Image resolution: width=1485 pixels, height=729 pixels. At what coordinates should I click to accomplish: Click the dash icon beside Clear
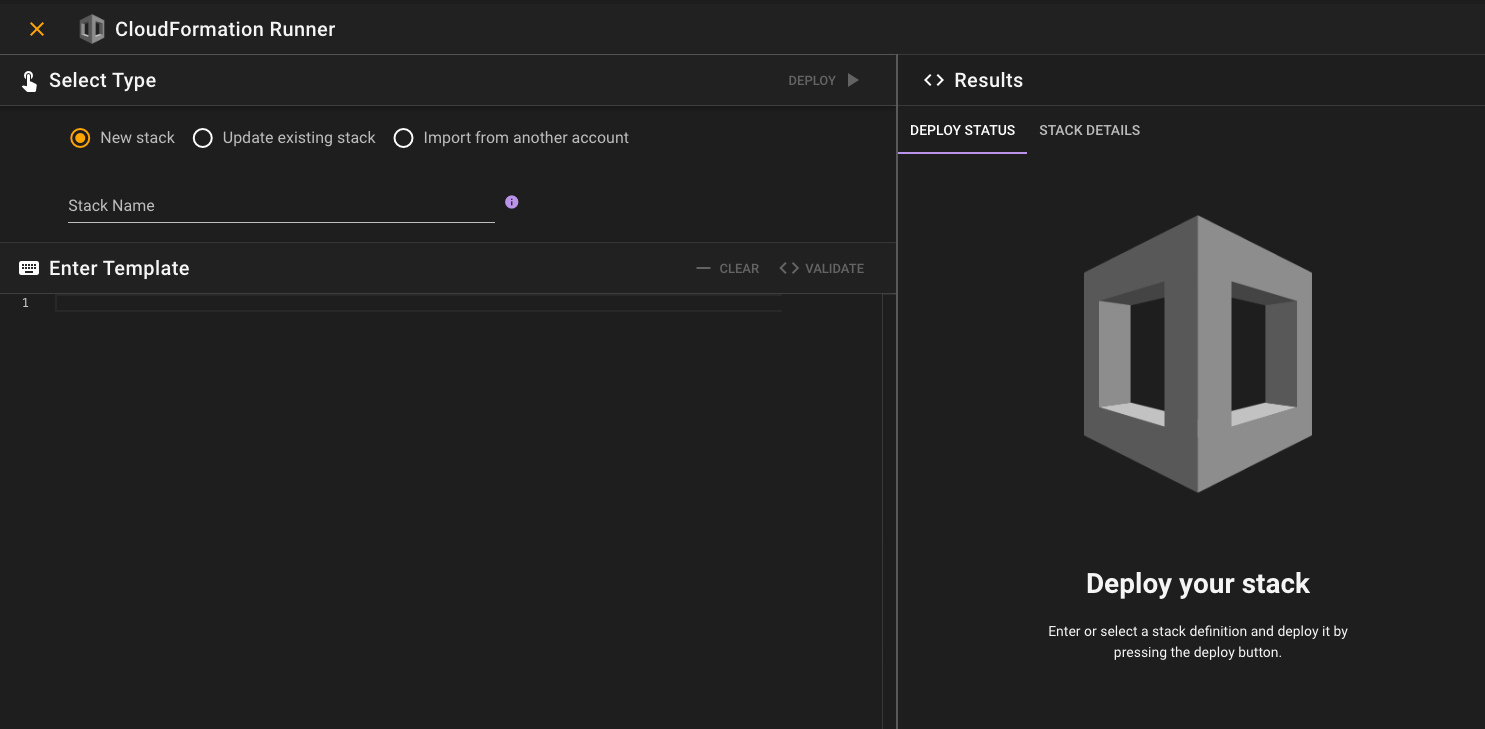[703, 268]
